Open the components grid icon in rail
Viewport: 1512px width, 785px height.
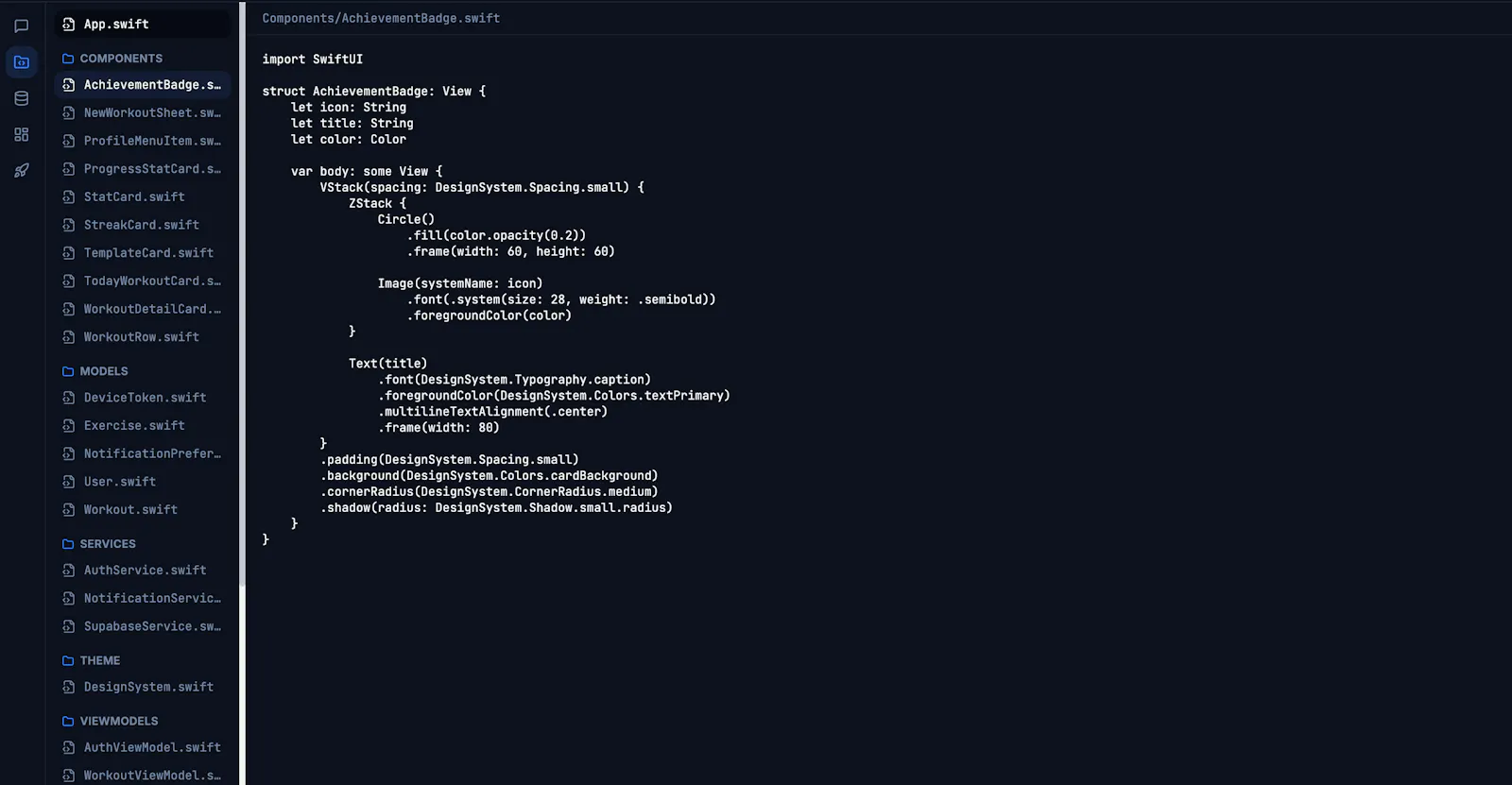[x=21, y=134]
